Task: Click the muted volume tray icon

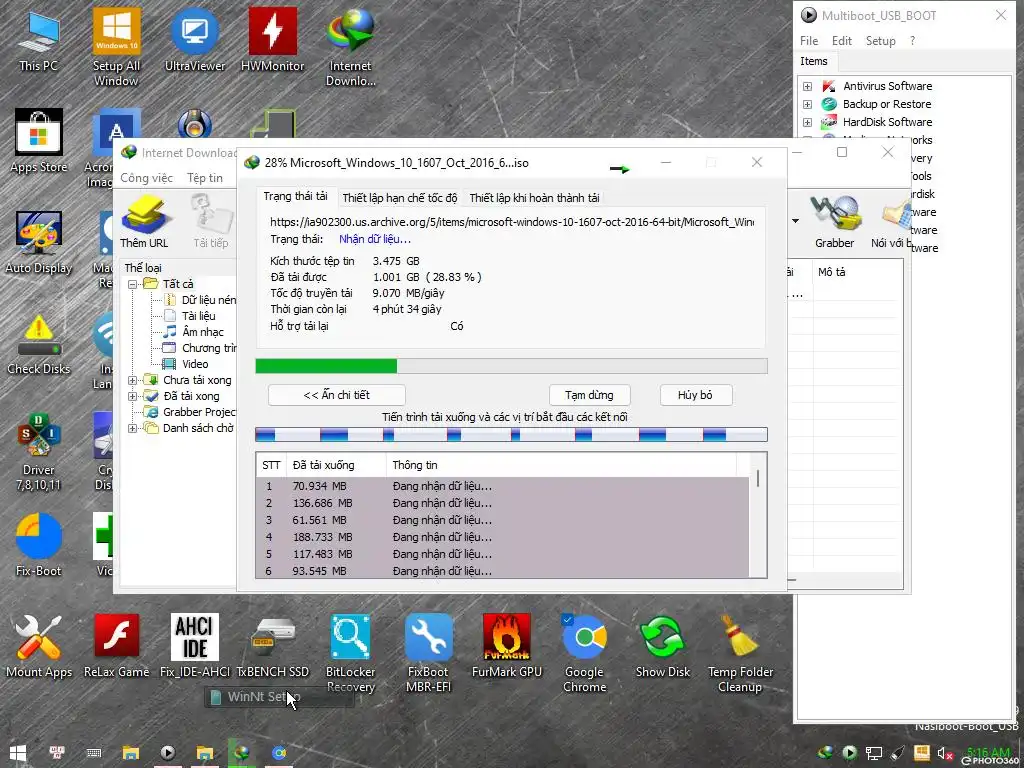Action: point(944,753)
